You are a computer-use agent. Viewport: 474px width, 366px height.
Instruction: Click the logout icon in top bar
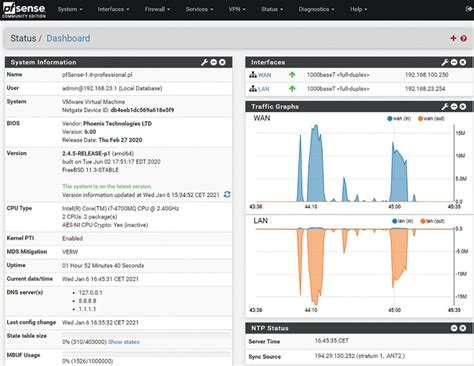point(469,9)
